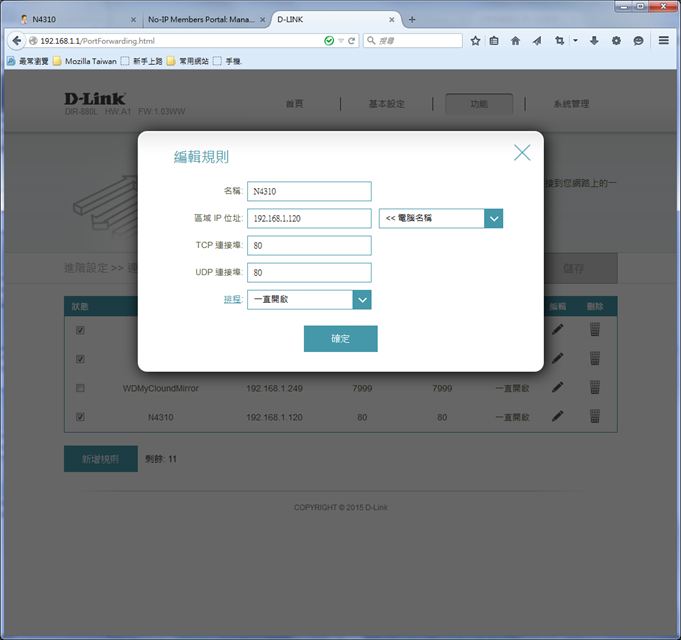Switch to the N4310 browser tab
This screenshot has width=681, height=640.
coord(78,20)
